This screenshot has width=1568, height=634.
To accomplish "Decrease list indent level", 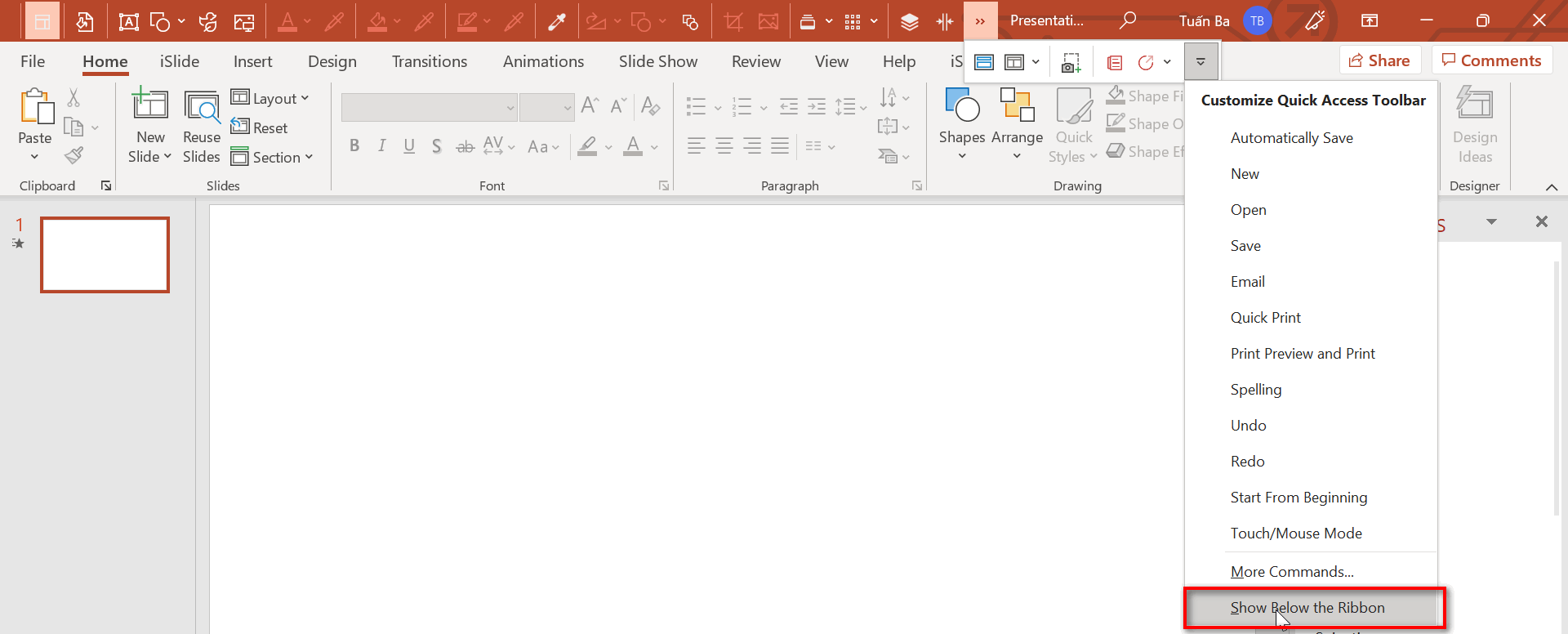I will click(789, 106).
